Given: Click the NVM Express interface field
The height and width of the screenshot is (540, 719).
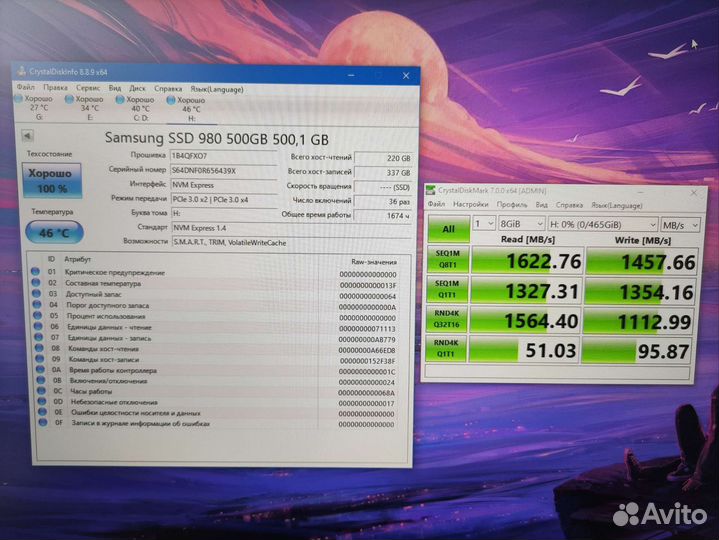Looking at the screenshot, I should point(223,185).
